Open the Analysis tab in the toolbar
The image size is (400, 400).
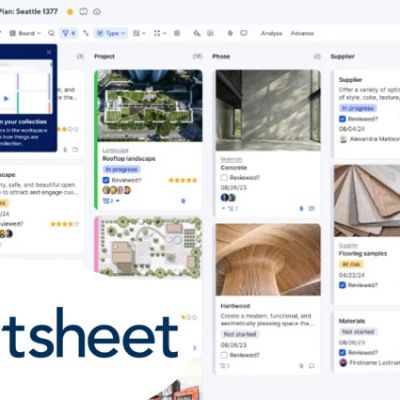click(271, 33)
